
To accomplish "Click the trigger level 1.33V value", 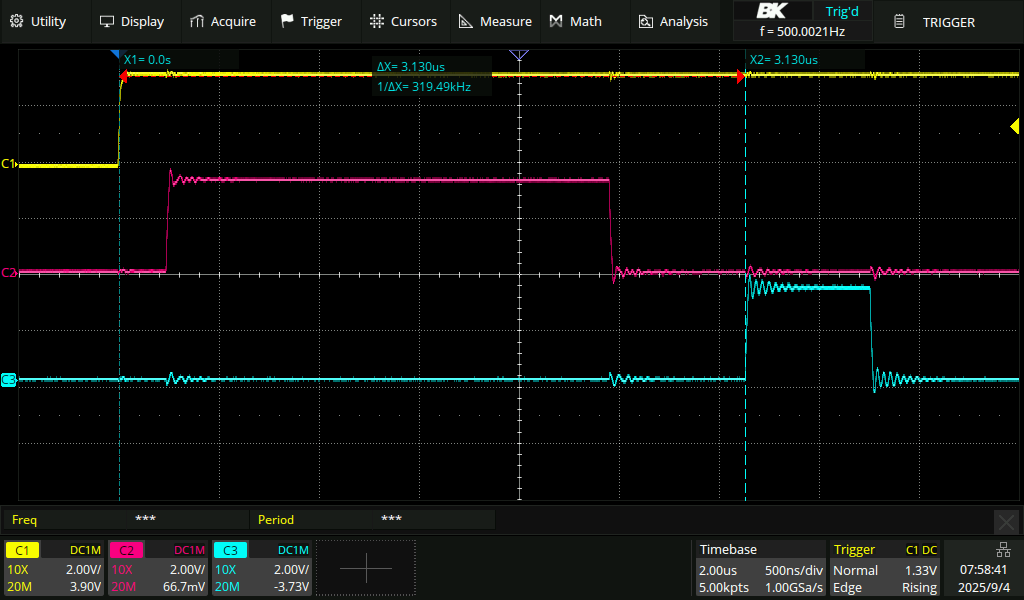I will coord(921,570).
